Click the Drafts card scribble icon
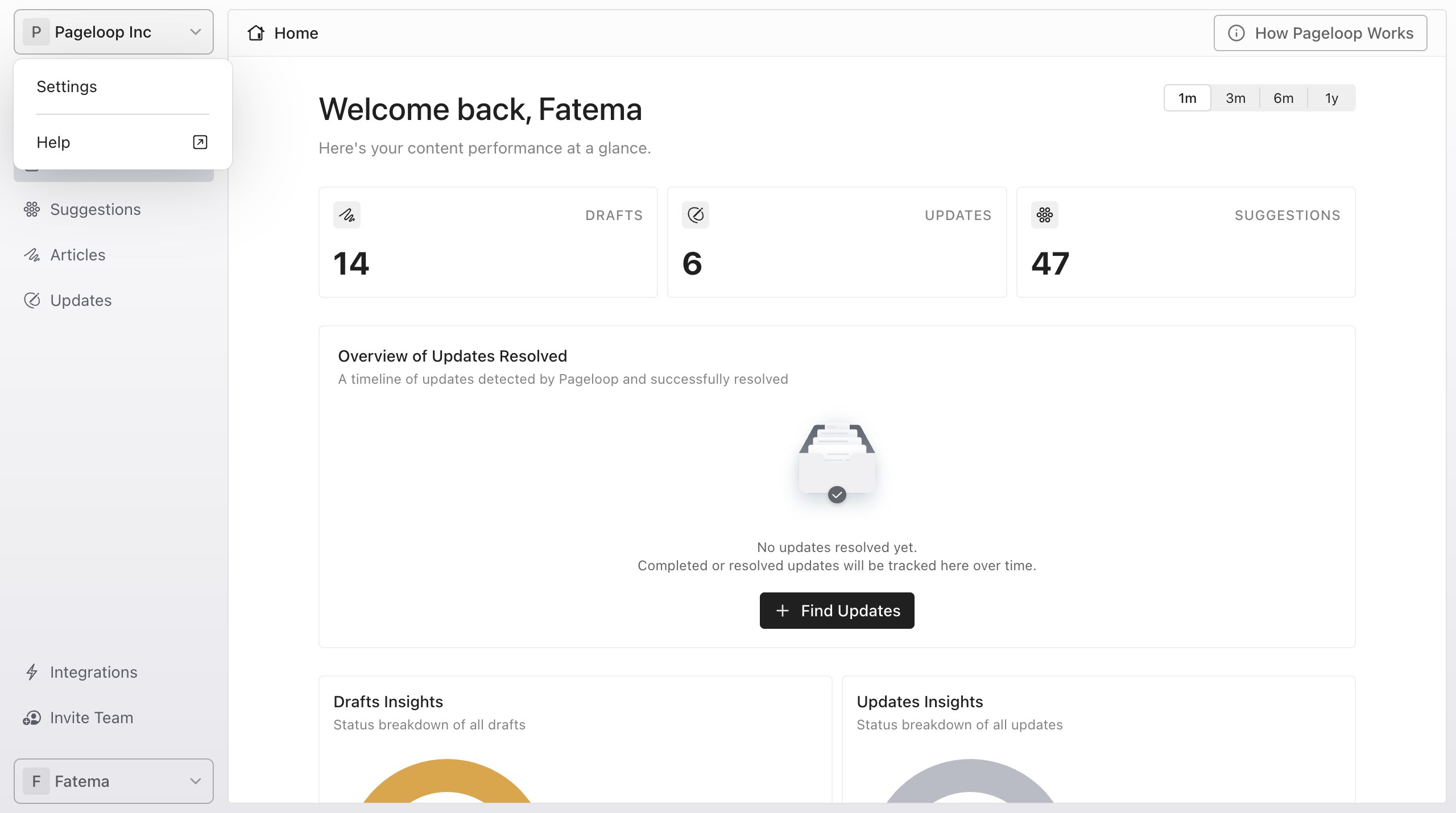The width and height of the screenshot is (1456, 813). tap(347, 215)
